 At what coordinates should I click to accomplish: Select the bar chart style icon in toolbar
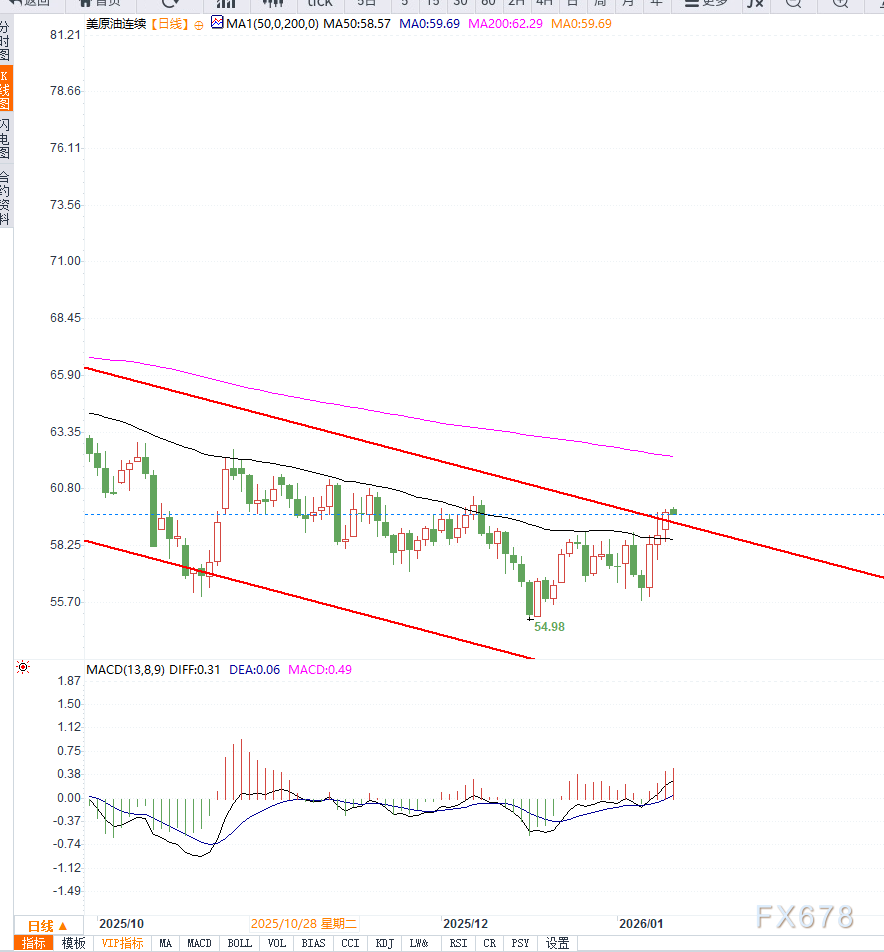click(225, 5)
